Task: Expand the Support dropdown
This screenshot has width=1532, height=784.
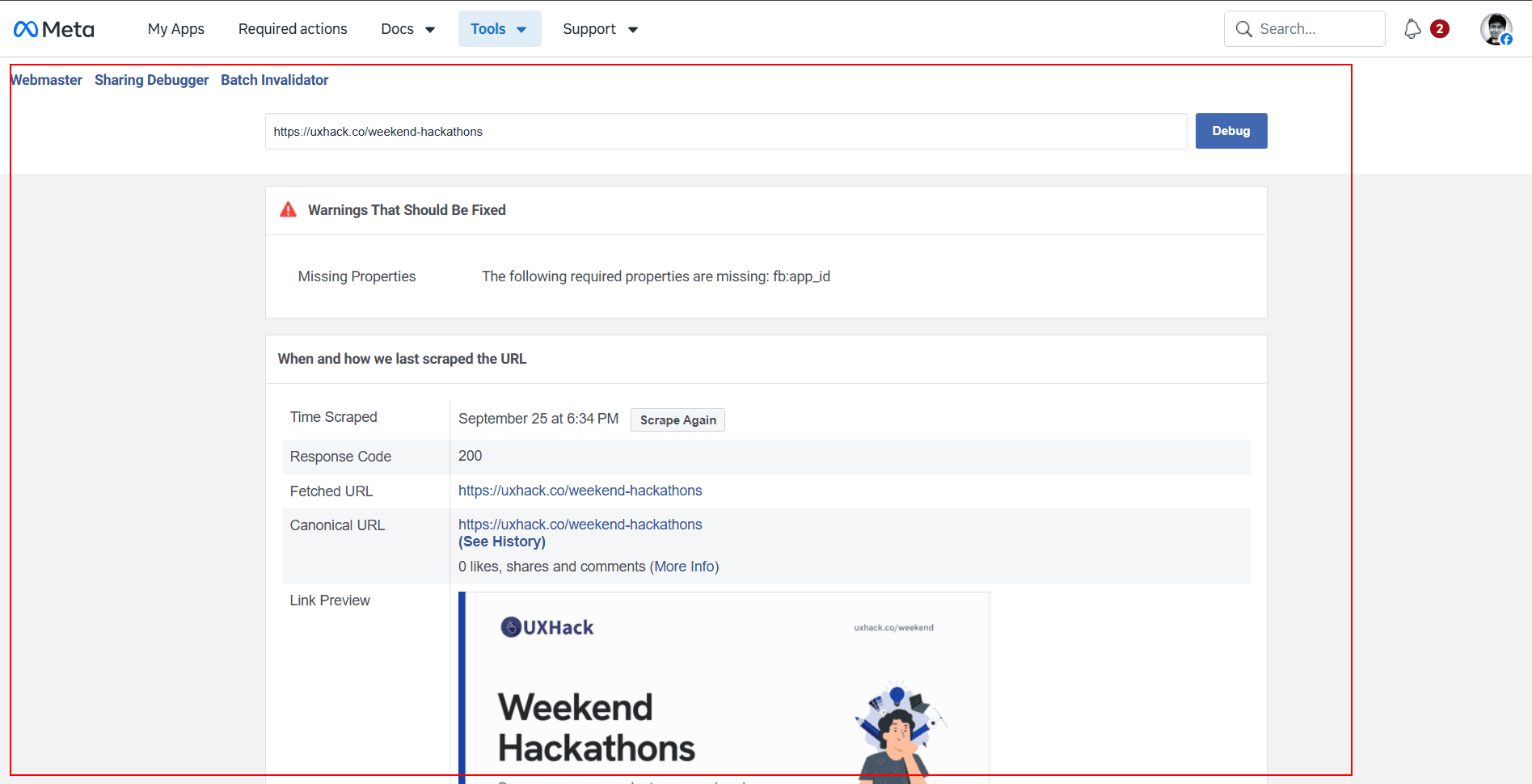Action: pos(601,29)
